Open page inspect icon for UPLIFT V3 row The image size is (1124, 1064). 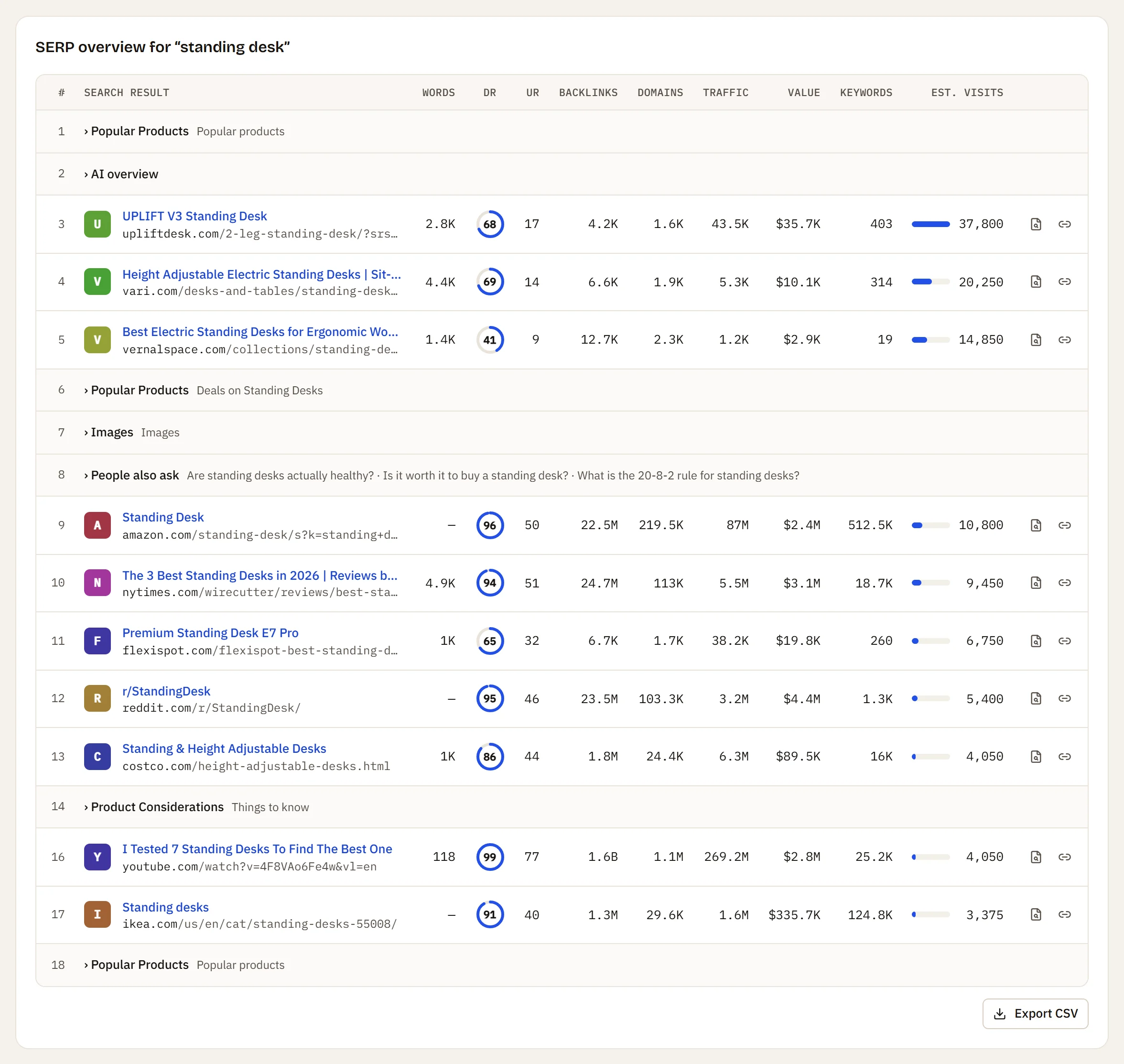1036,224
